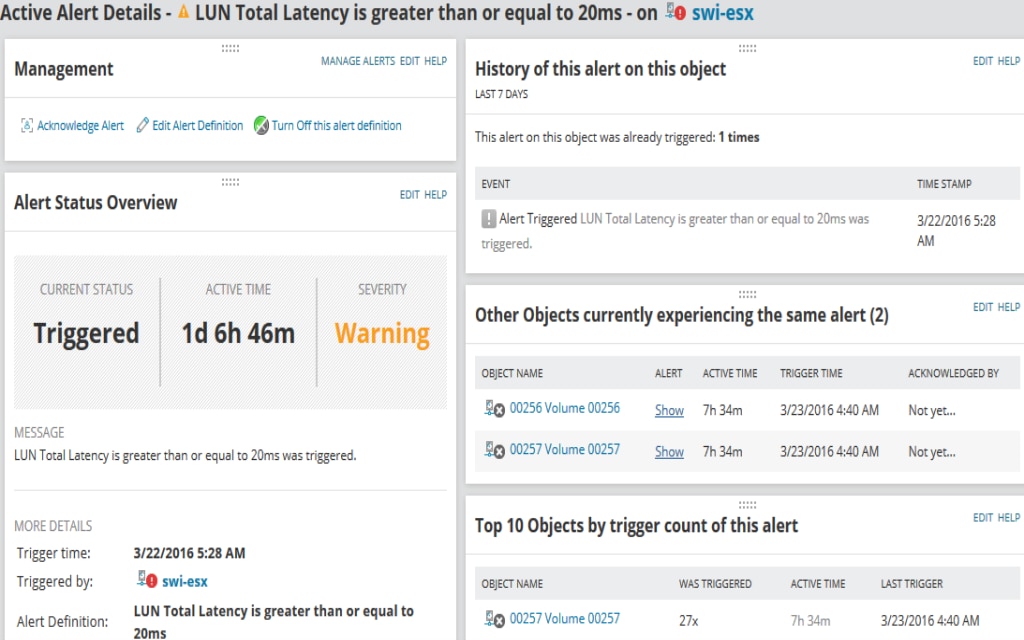
Task: Click the volume icon beside 00256 Volume 00256
Action: click(493, 408)
